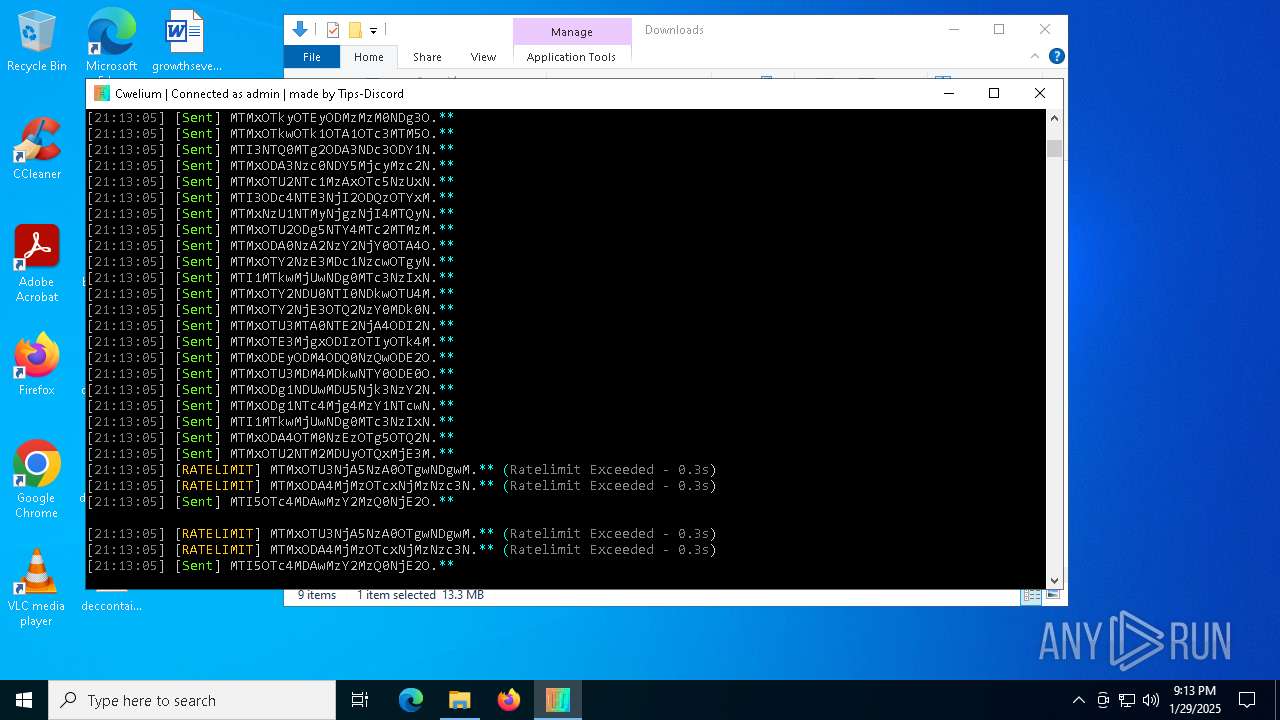The image size is (1280, 720).
Task: Launch Firefox from the desktop
Action: click(x=37, y=365)
